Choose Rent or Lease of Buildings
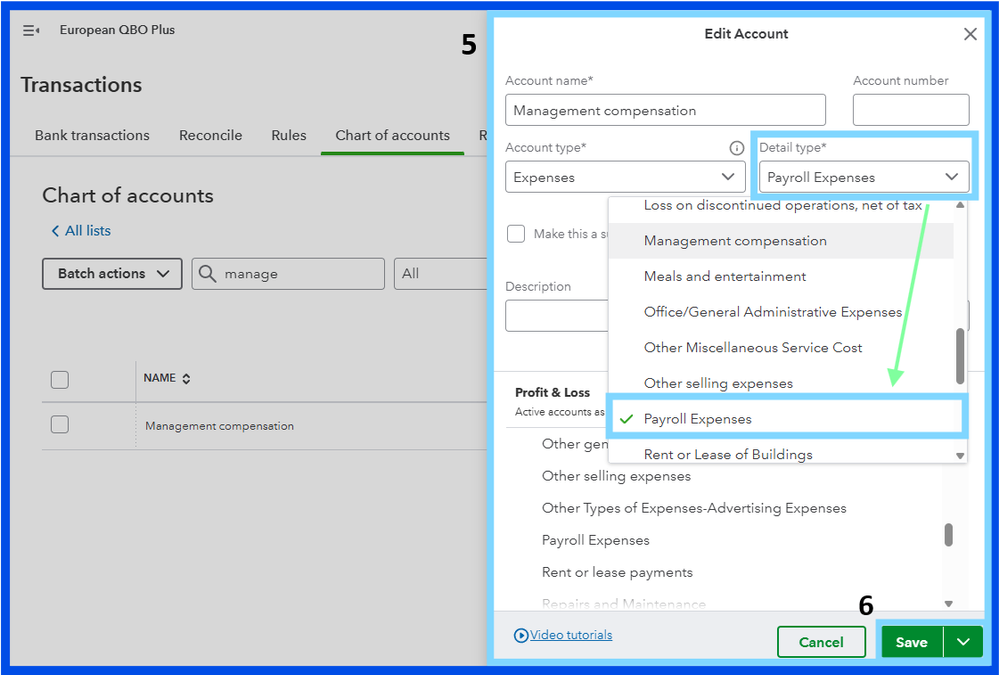The image size is (999, 675). pyautogui.click(x=781, y=454)
